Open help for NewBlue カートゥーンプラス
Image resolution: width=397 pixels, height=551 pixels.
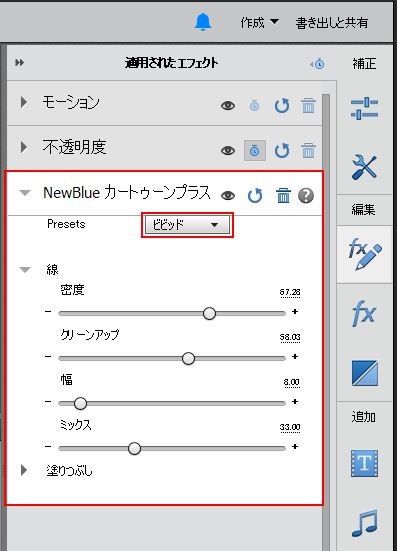pos(306,195)
